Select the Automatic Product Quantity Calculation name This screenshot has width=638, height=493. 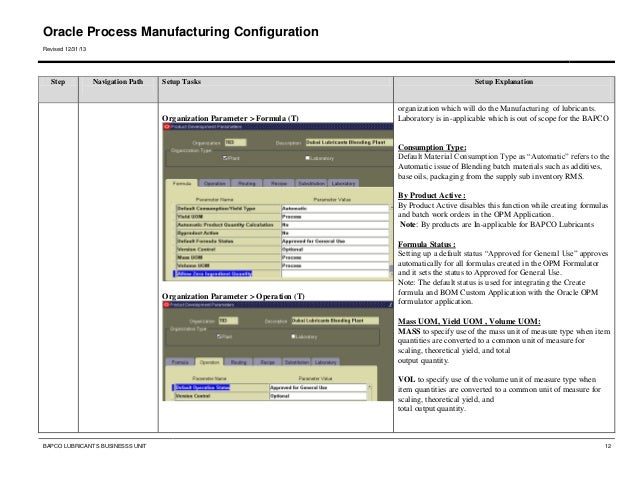click(228, 225)
